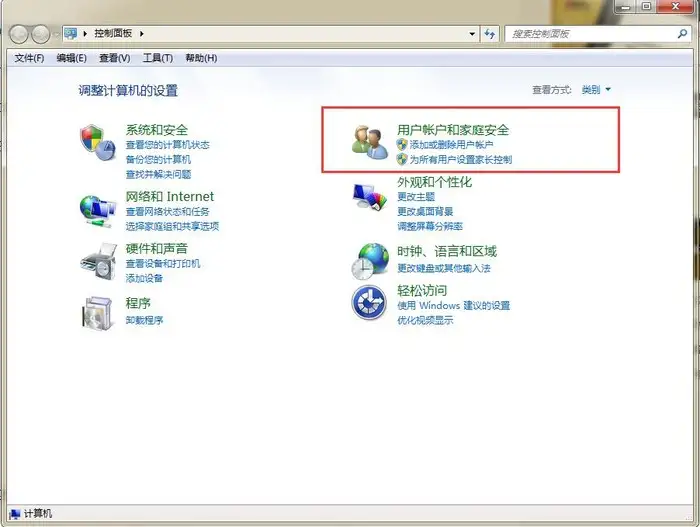Open the Ease of Access circular icon
This screenshot has width=700, height=527.
point(369,302)
